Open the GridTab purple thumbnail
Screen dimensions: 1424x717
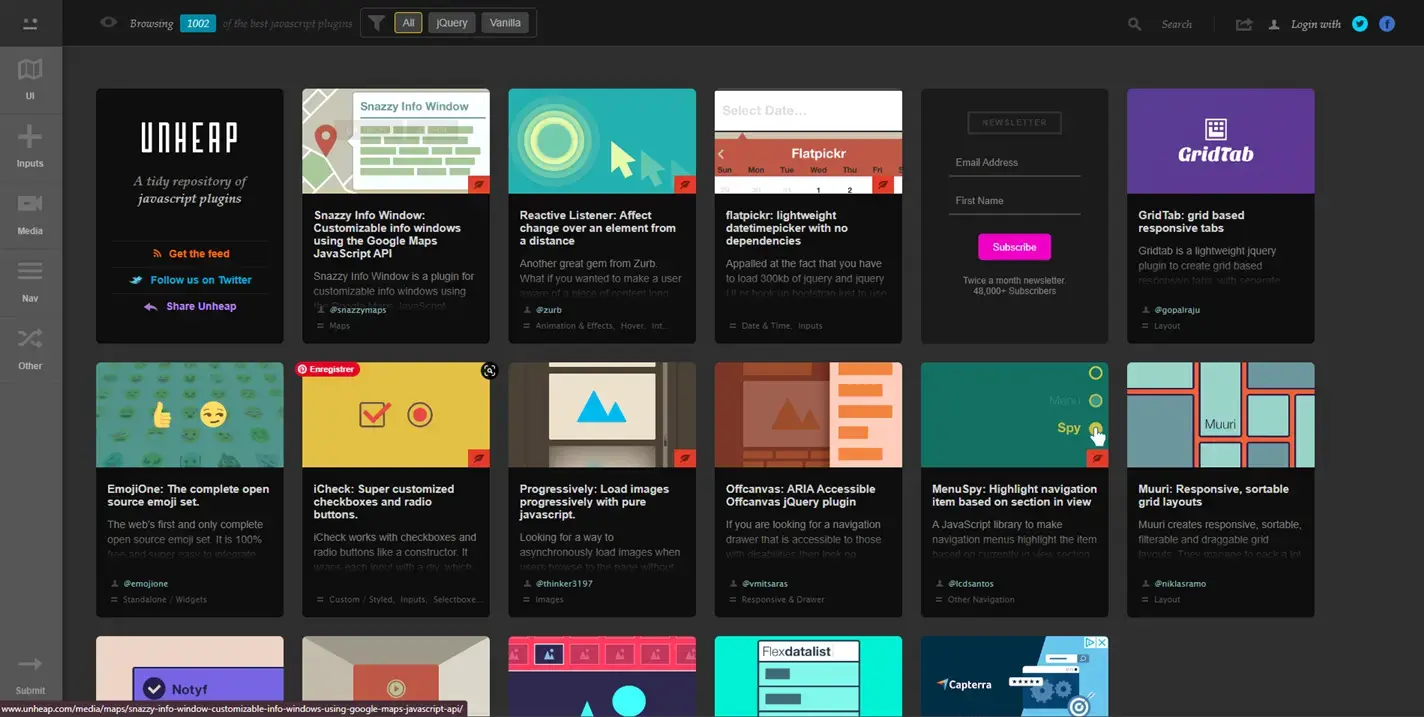(1220, 141)
